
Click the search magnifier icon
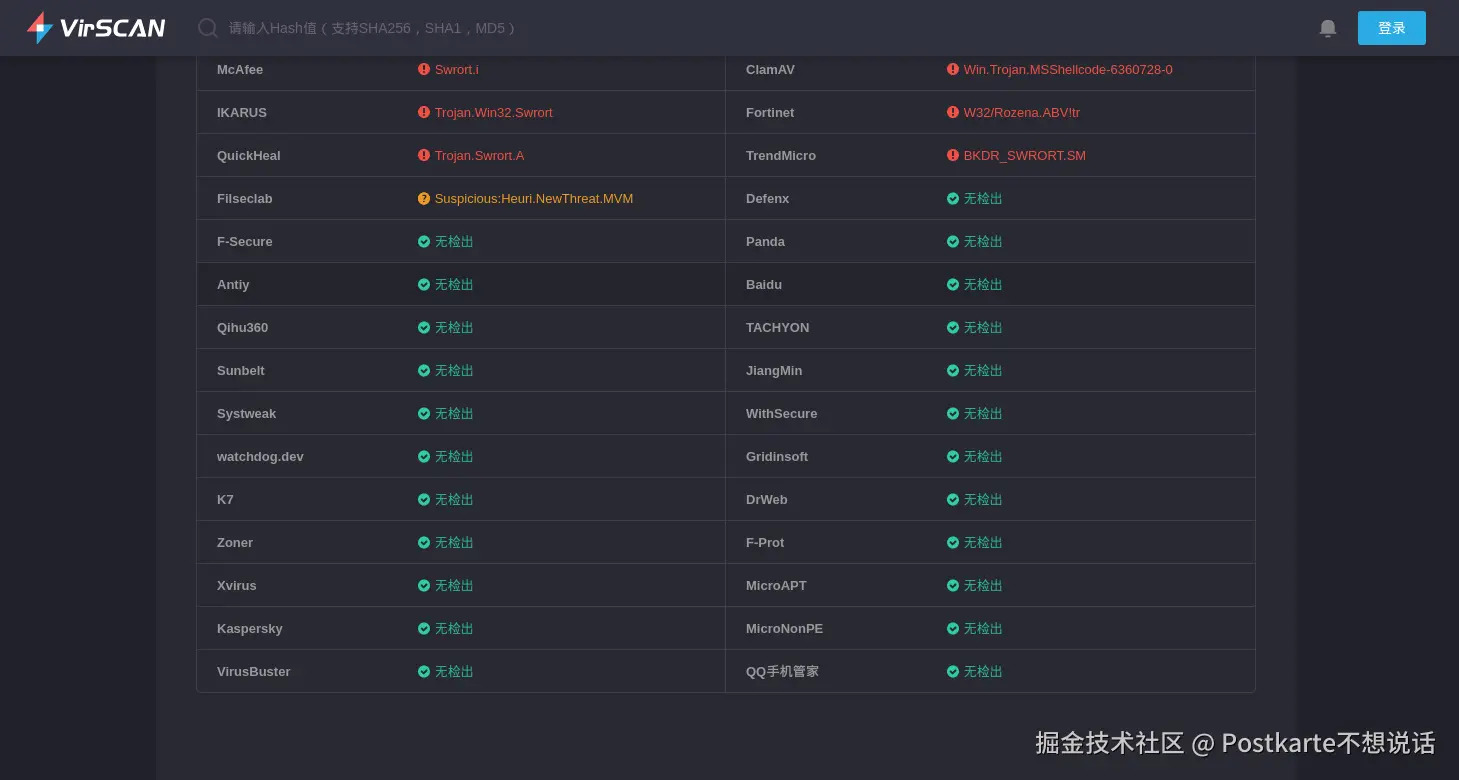coord(208,28)
